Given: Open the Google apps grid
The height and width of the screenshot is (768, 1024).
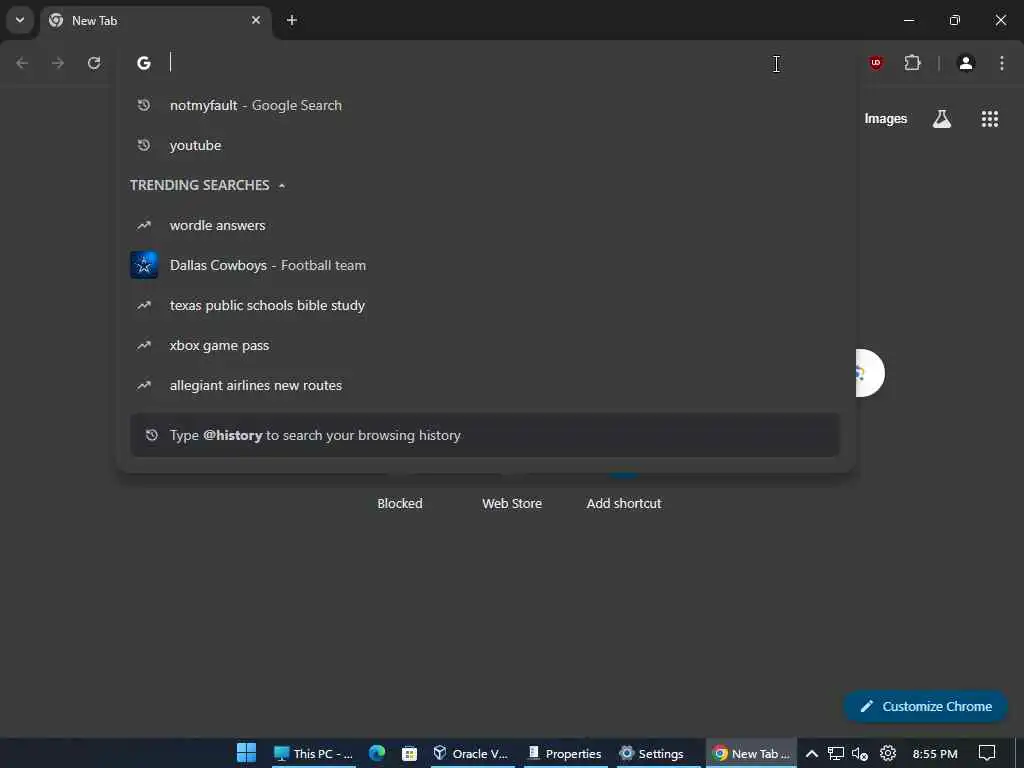Looking at the screenshot, I should (989, 119).
